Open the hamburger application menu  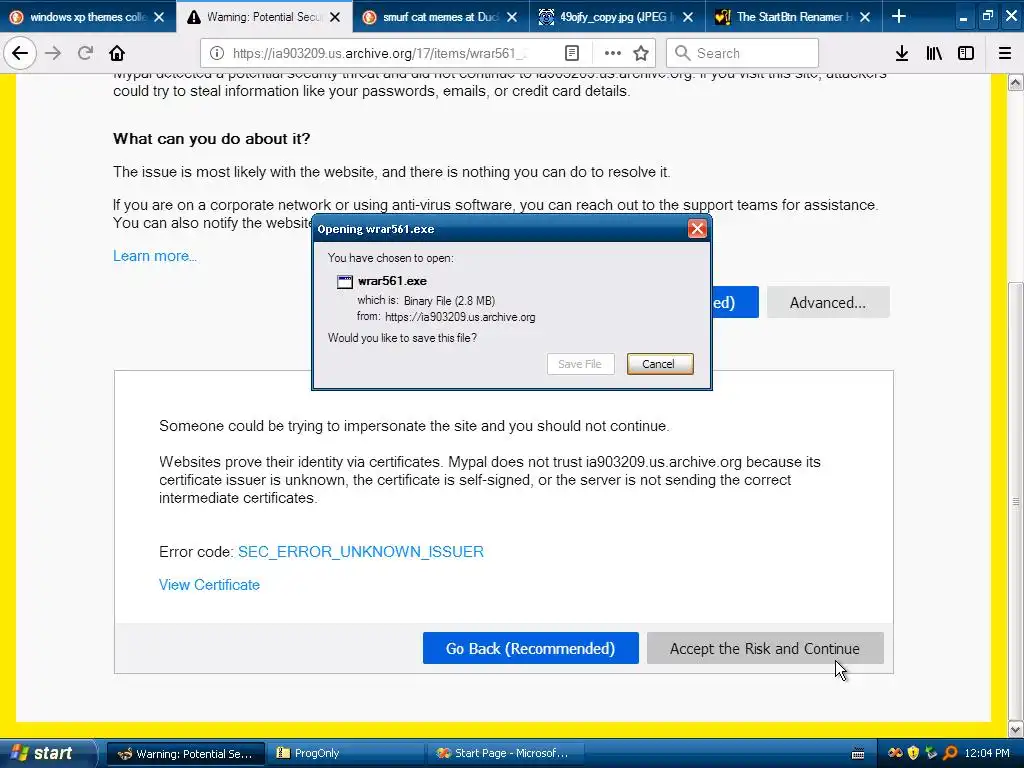(1005, 53)
